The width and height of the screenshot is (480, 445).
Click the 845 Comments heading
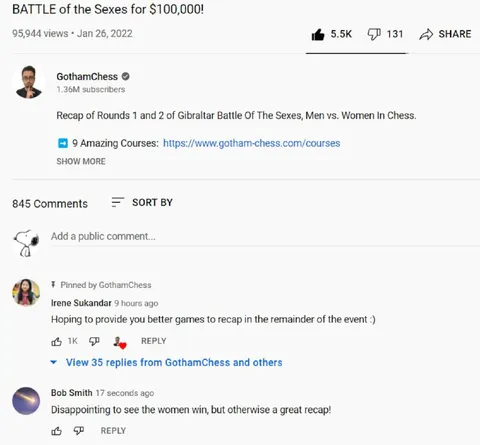[x=50, y=204]
